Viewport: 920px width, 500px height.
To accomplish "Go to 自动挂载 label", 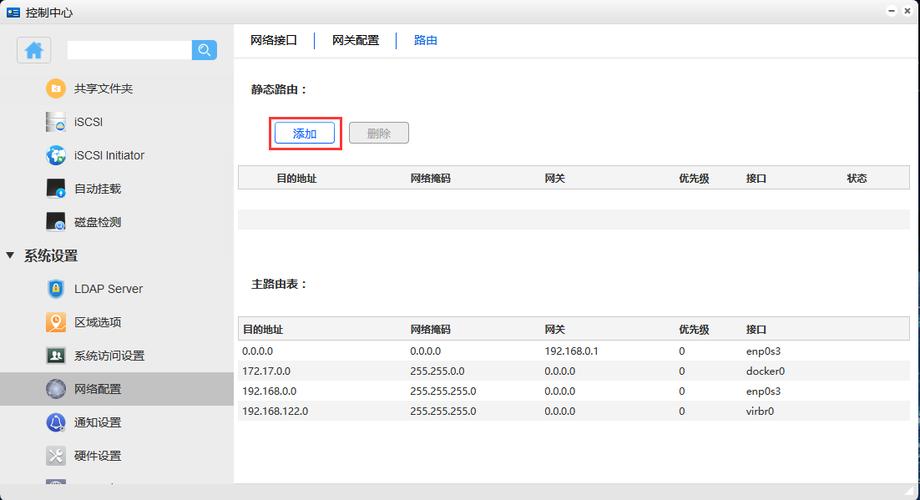I will pos(97,189).
